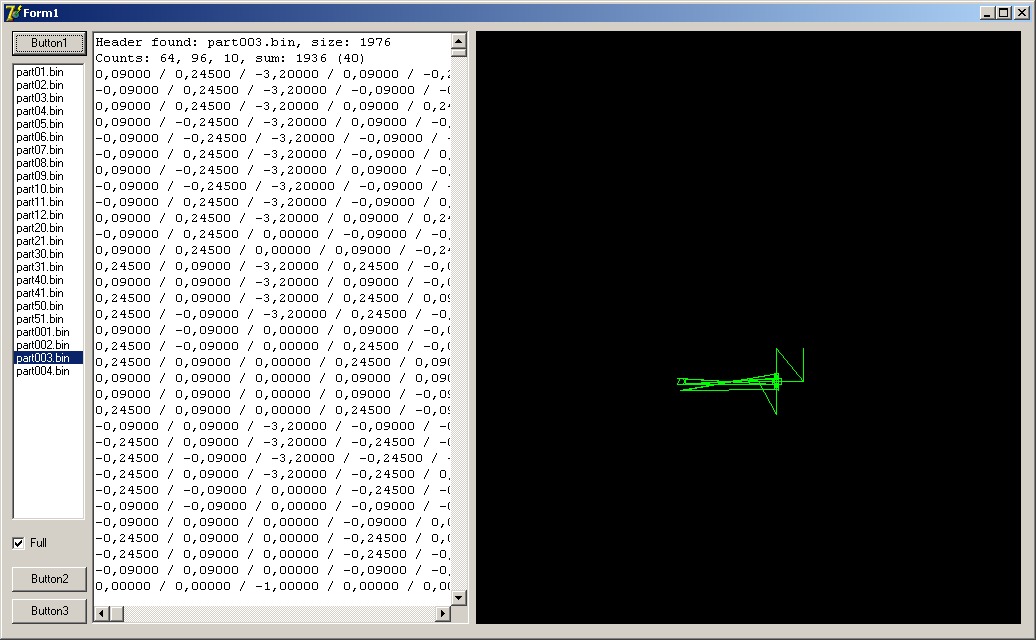Click the horizontal scrollbar thumb in the memo
1036x640 pixels.
117,614
